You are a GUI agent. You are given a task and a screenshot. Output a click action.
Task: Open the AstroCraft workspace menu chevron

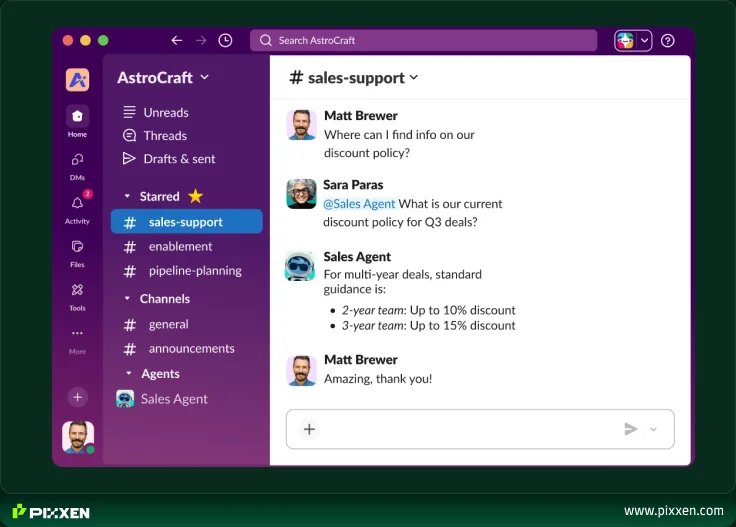205,77
